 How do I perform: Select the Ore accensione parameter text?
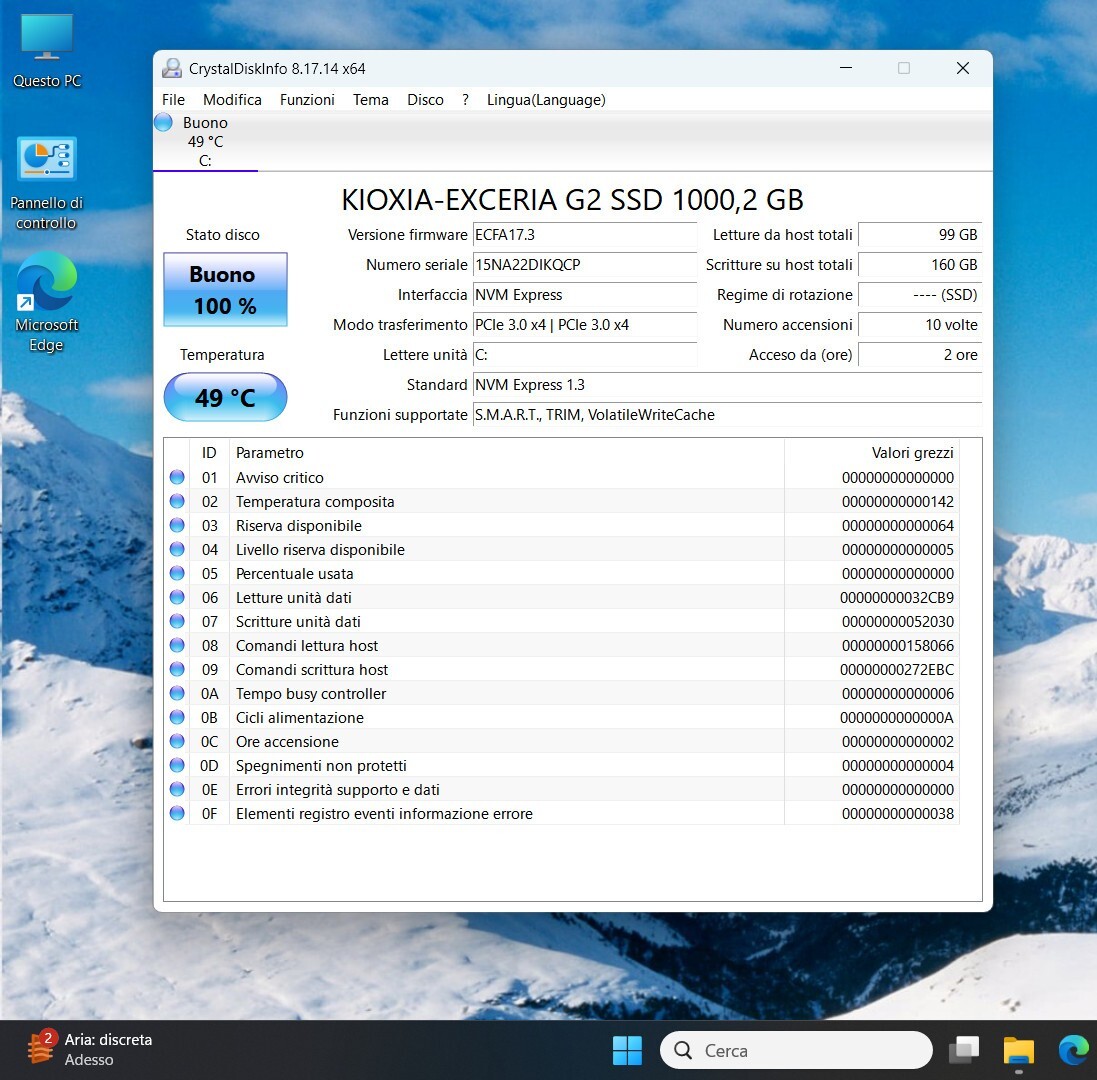coord(287,741)
